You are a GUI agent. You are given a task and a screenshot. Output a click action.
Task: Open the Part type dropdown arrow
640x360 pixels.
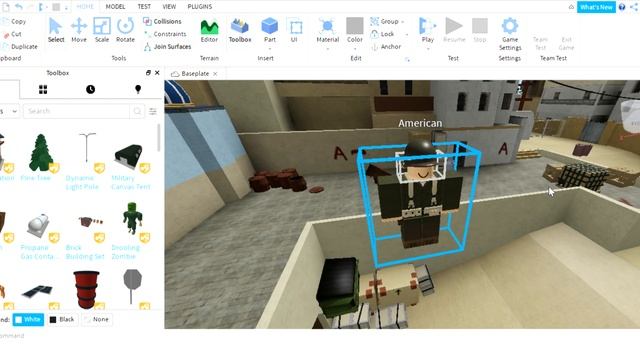pyautogui.click(x=270, y=49)
